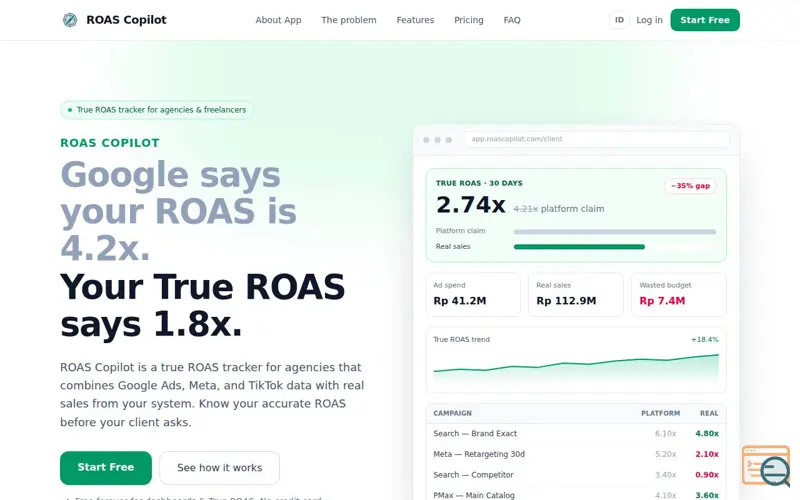Click the See how it works button
The image size is (800, 500).
219,467
